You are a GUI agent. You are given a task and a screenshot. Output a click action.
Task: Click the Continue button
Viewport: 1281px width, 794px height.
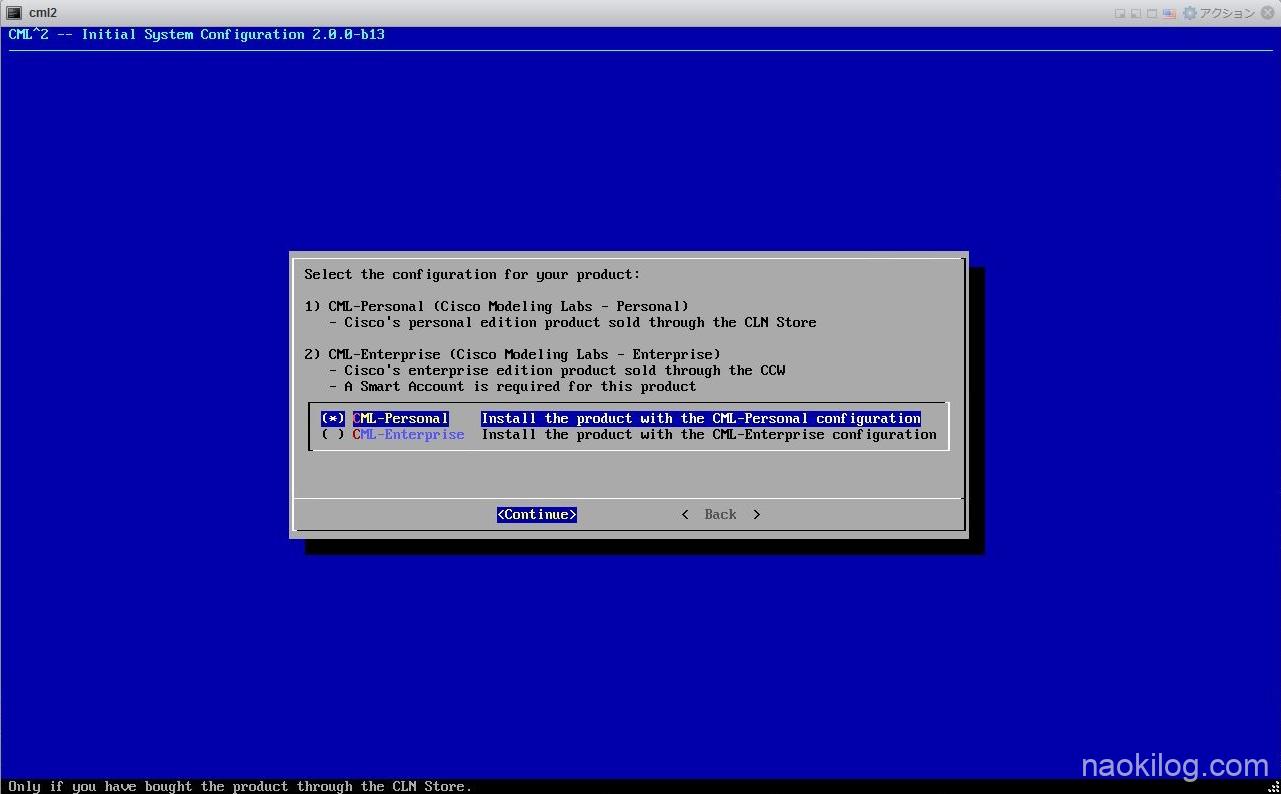pyautogui.click(x=537, y=514)
